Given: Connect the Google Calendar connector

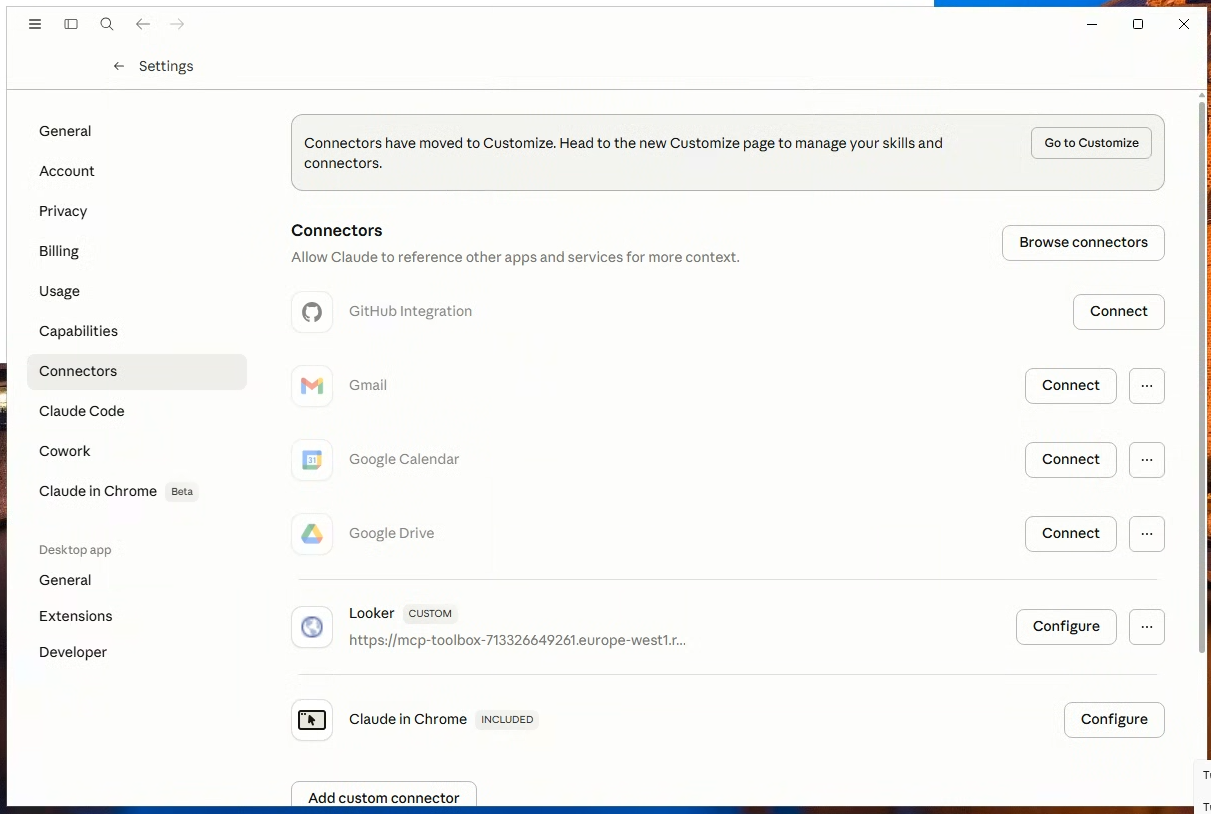Looking at the screenshot, I should [x=1070, y=460].
